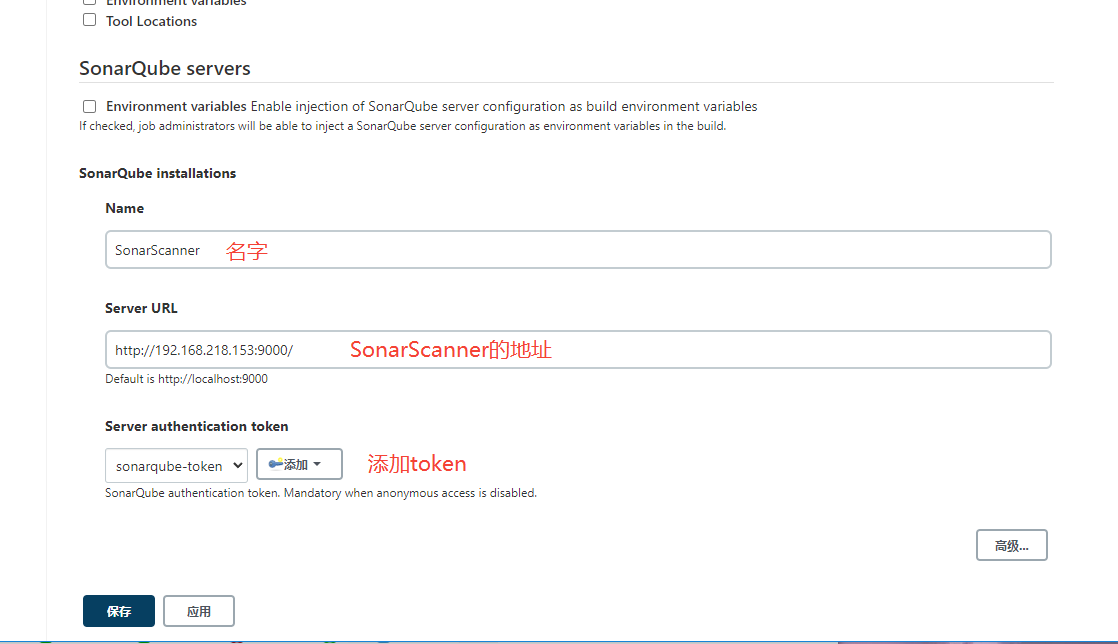Click the 'Server authentication token' label
1118x644 pixels.
tap(197, 426)
